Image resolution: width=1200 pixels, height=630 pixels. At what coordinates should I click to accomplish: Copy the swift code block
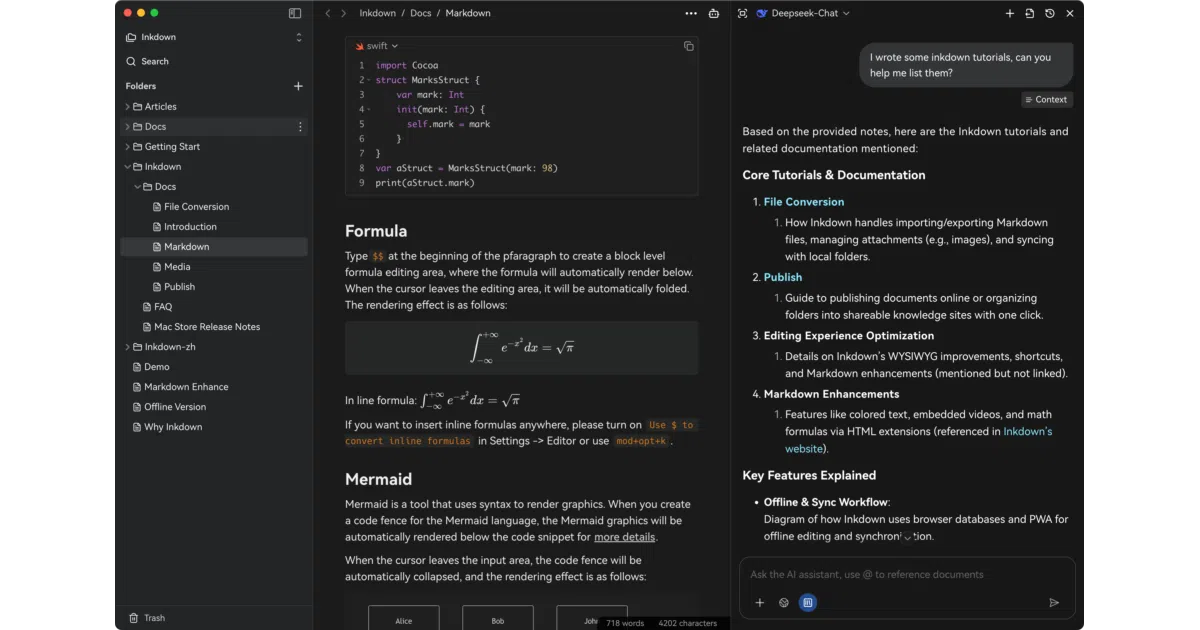[688, 46]
